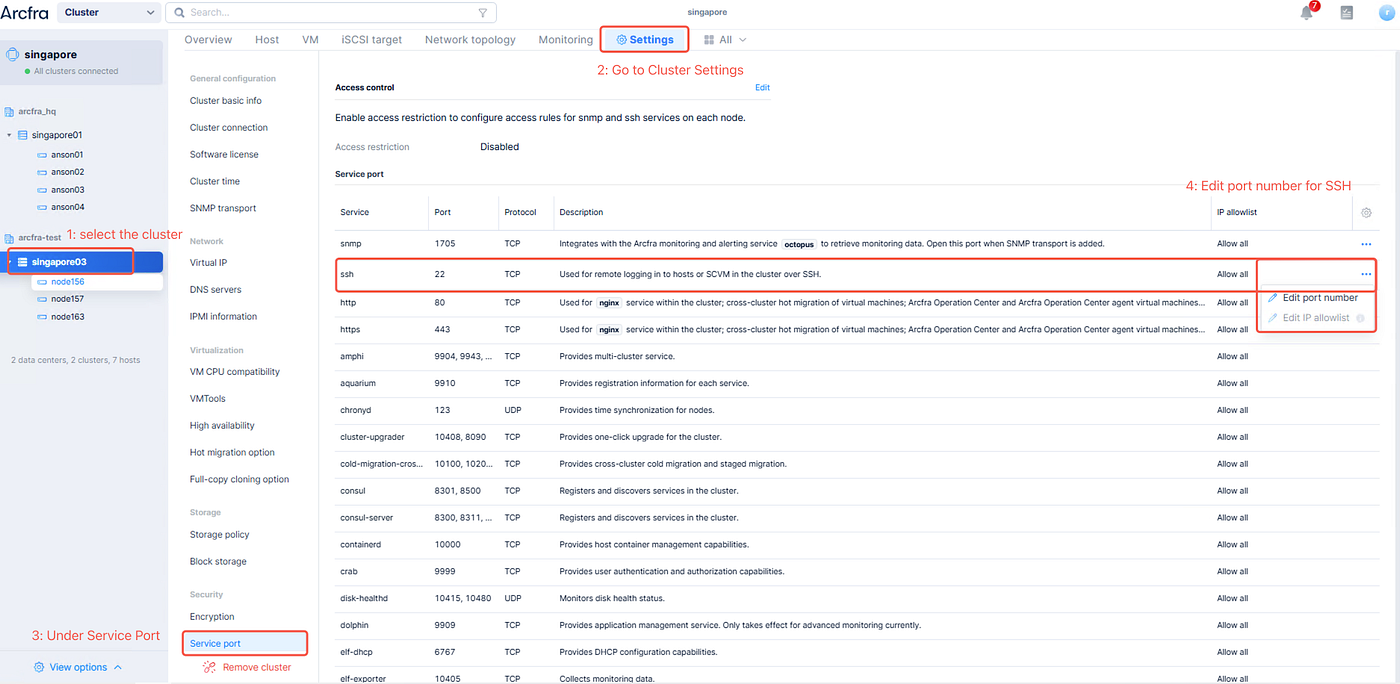The height and width of the screenshot is (684, 1400).
Task: Open Cluster basic info settings
Action: coord(226,101)
